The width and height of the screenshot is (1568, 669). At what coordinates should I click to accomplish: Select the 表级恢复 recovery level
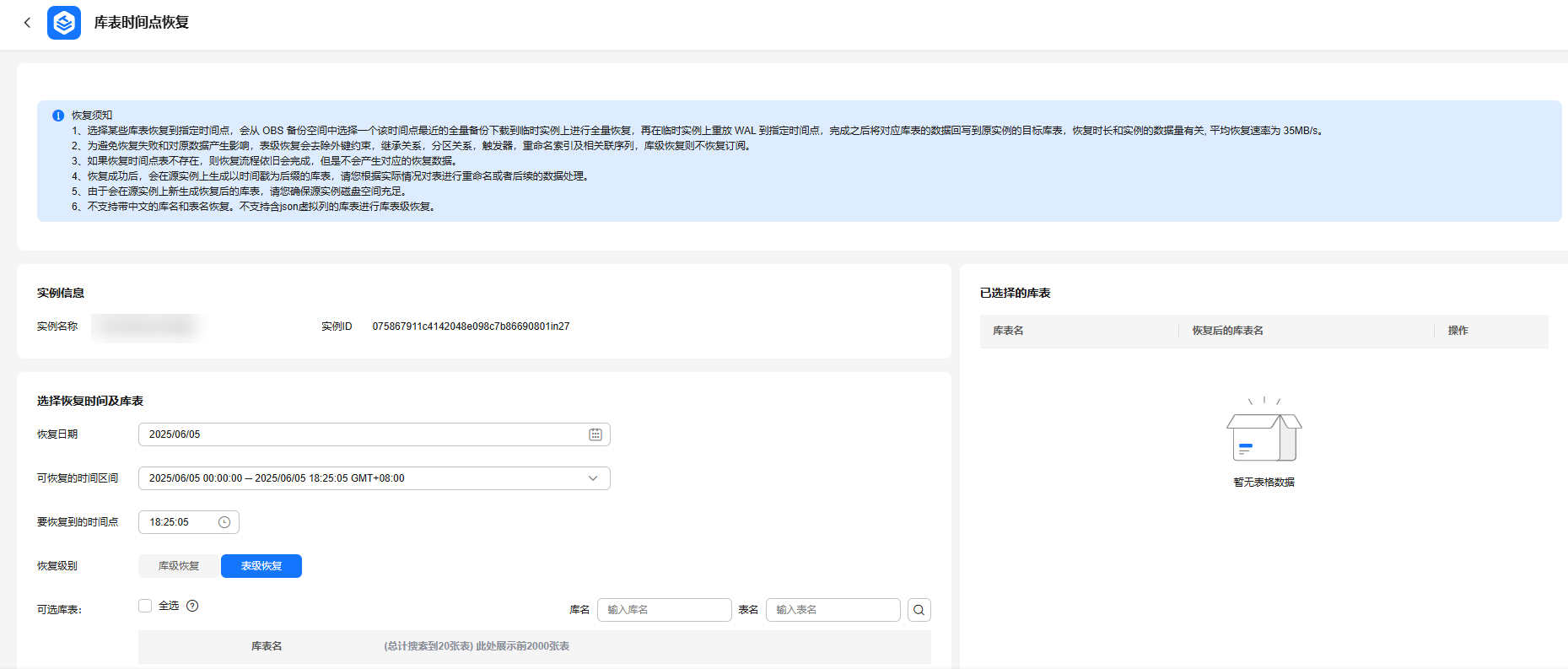261,566
